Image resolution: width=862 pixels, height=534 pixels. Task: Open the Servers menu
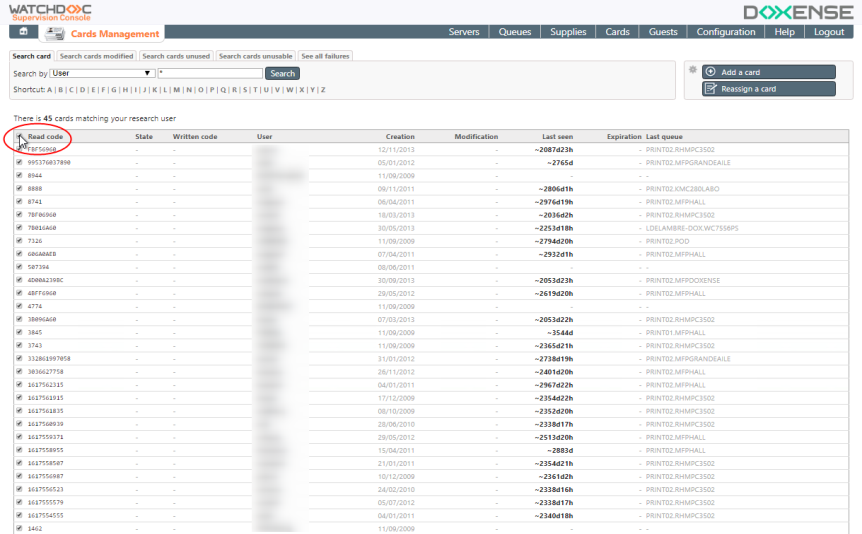[x=464, y=32]
